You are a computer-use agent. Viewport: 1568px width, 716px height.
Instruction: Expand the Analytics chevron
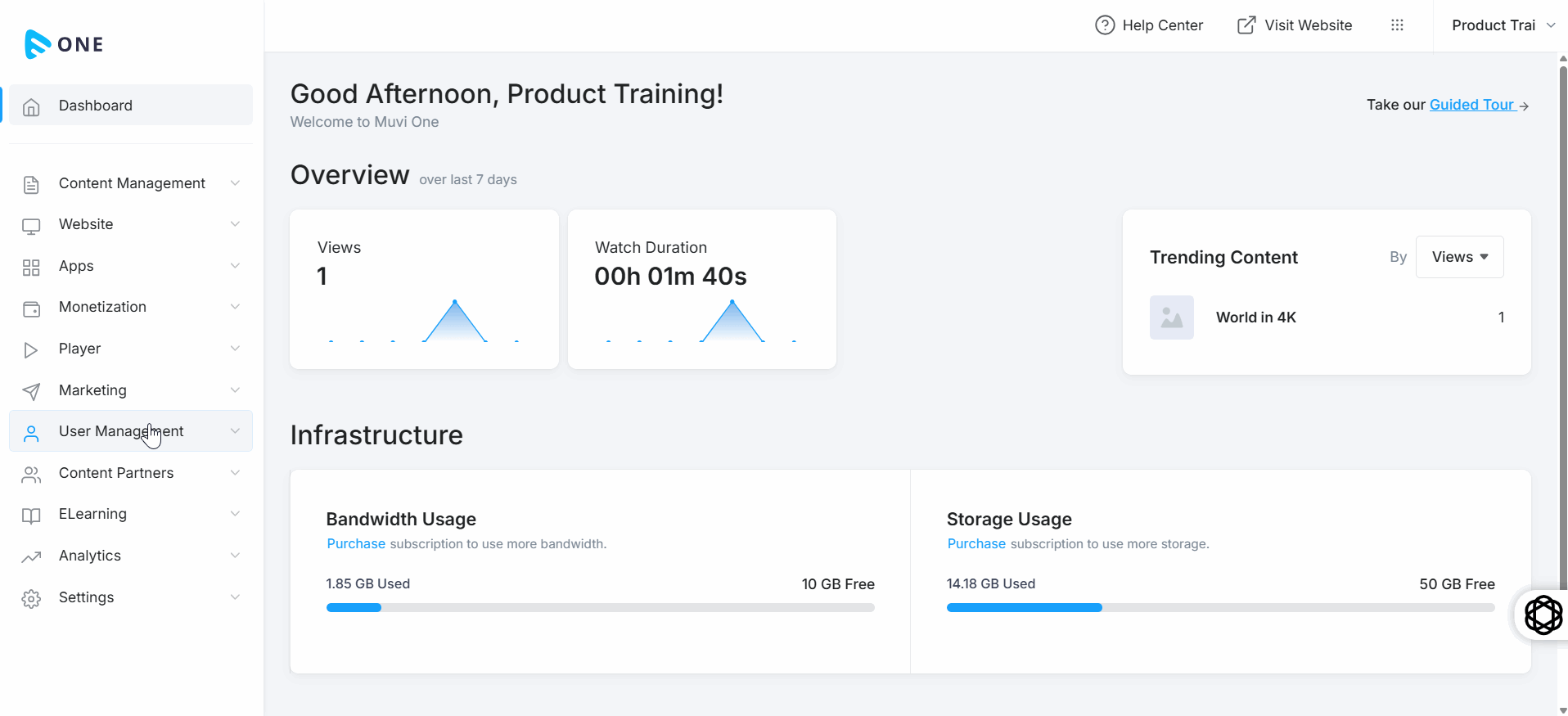coord(235,556)
